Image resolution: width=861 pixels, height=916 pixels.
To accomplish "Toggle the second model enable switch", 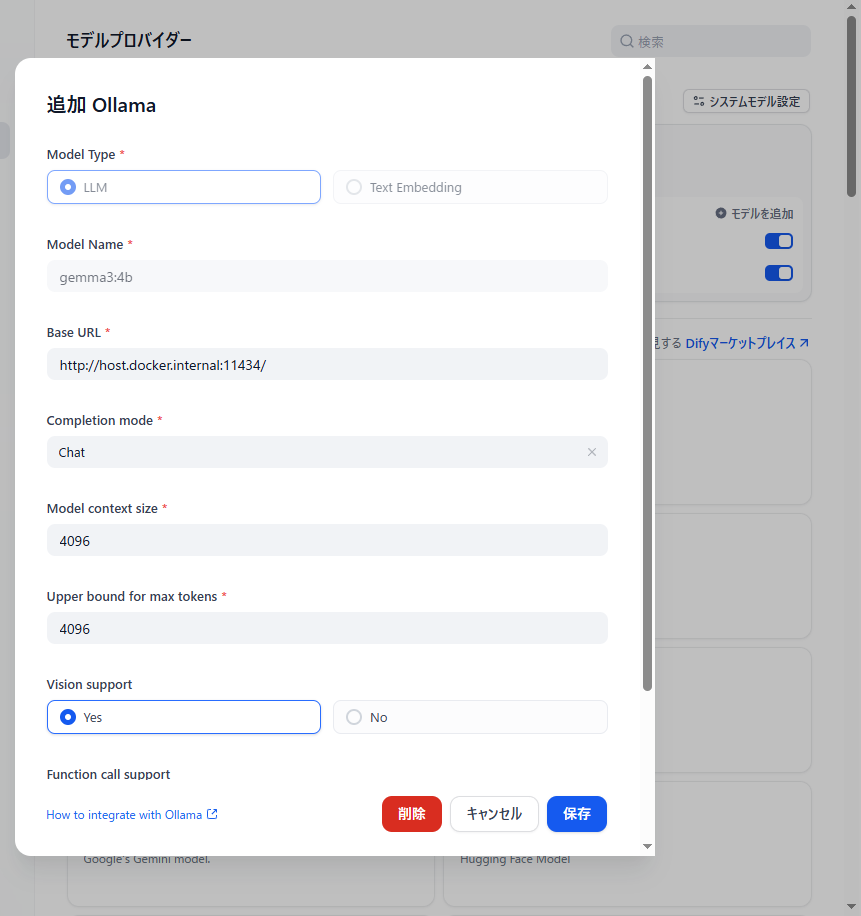I will [x=779, y=273].
